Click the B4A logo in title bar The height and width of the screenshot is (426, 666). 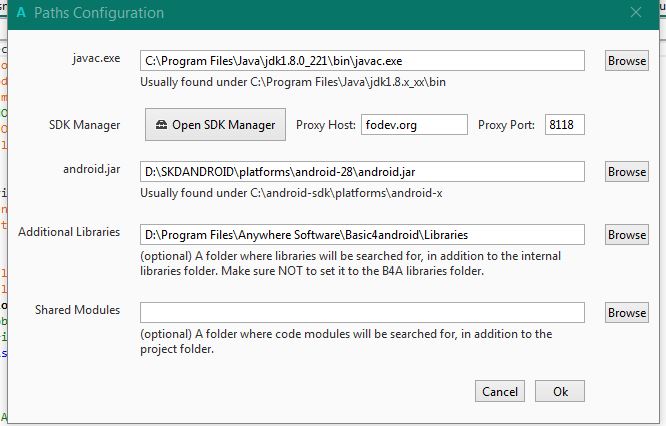(x=21, y=14)
